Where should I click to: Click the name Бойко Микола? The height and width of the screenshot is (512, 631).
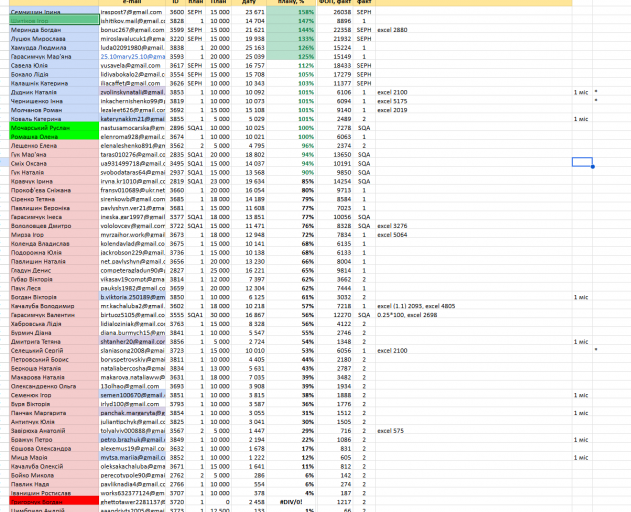click(x=54, y=475)
